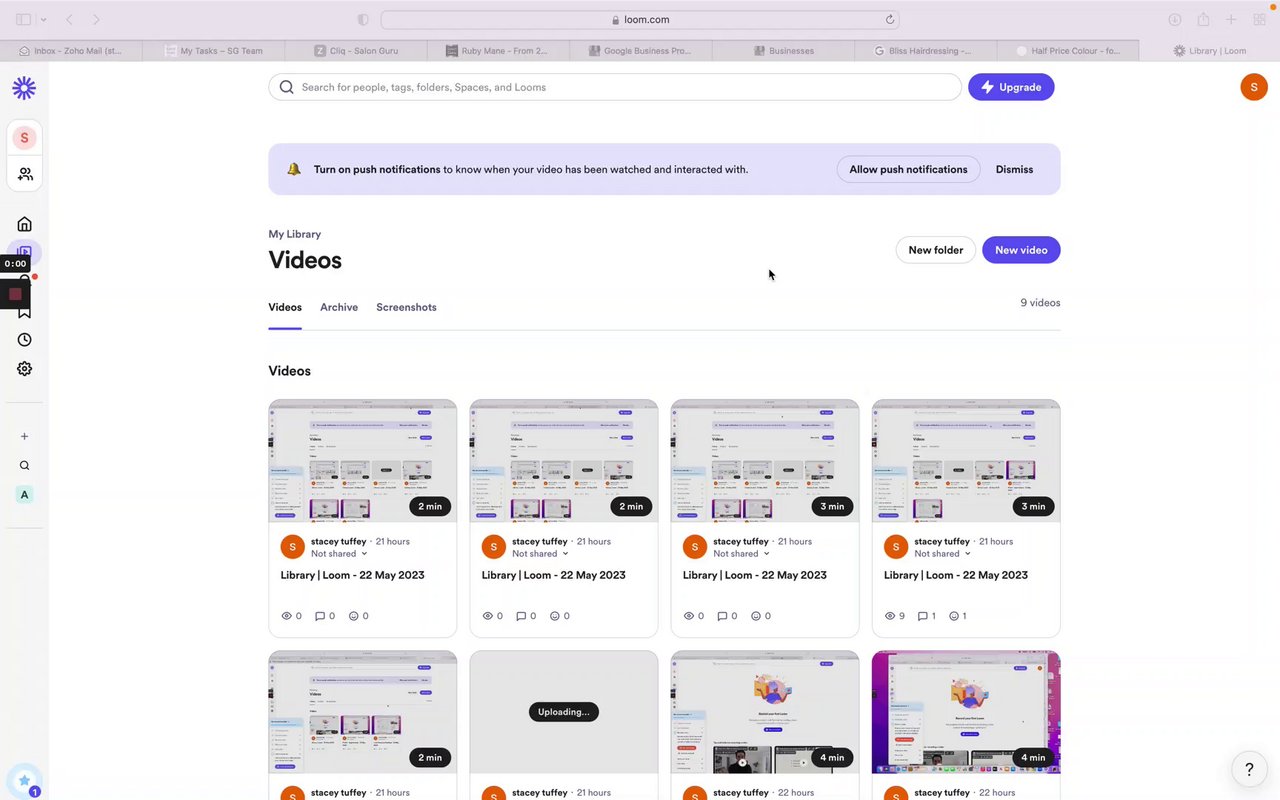Open the thumbnail showing Uploading...
The width and height of the screenshot is (1280, 800).
point(564,712)
